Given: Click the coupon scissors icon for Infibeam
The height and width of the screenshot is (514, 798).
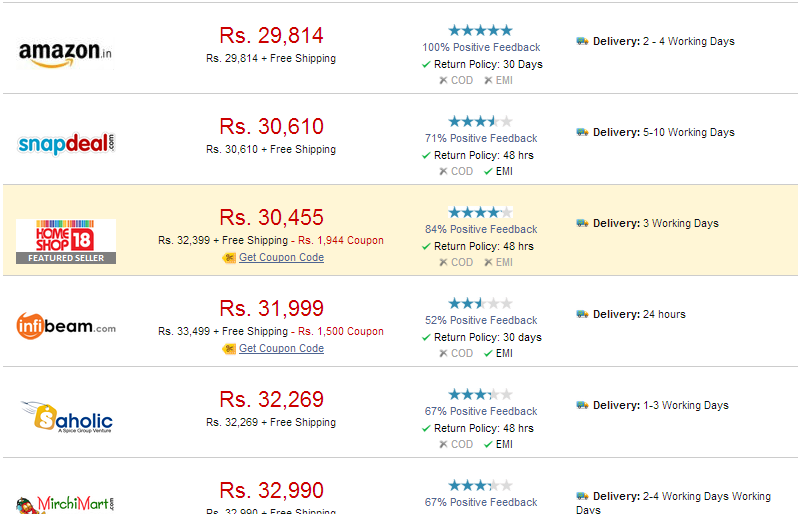Looking at the screenshot, I should [x=229, y=349].
